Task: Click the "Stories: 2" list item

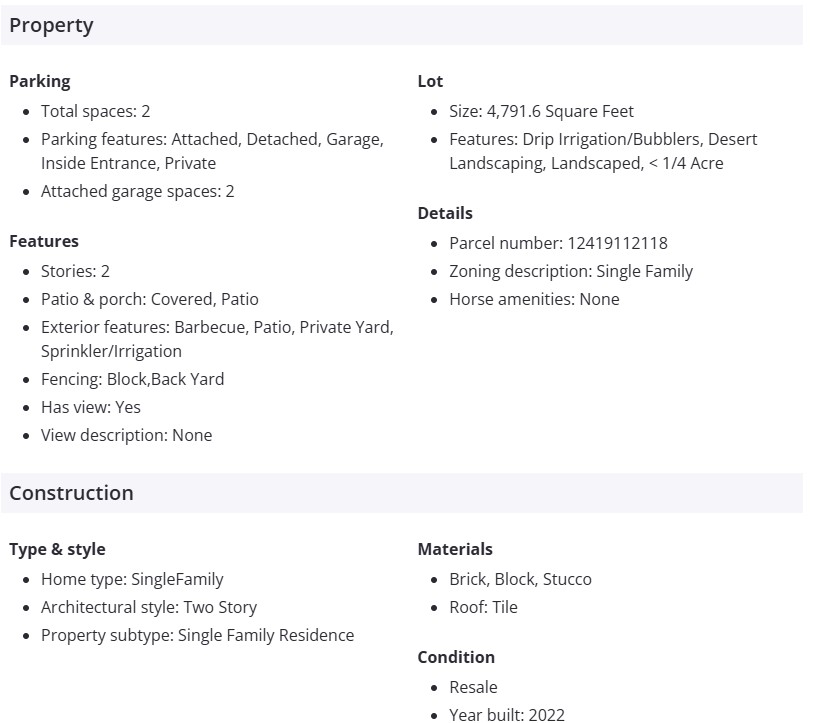Action: click(75, 271)
